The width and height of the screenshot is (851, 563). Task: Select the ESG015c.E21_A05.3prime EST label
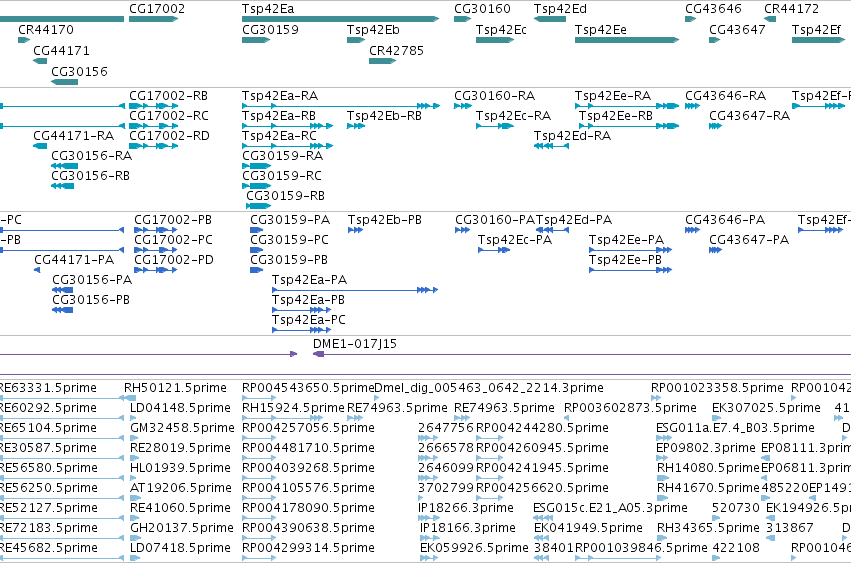tap(610, 508)
